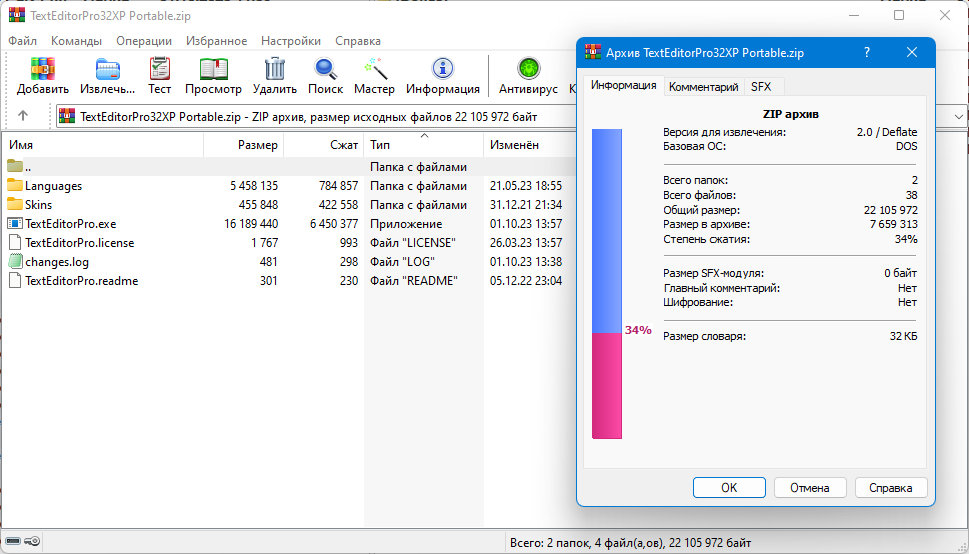Select the TextEditorPro.exe file name
This screenshot has height=554, width=969.
70,224
